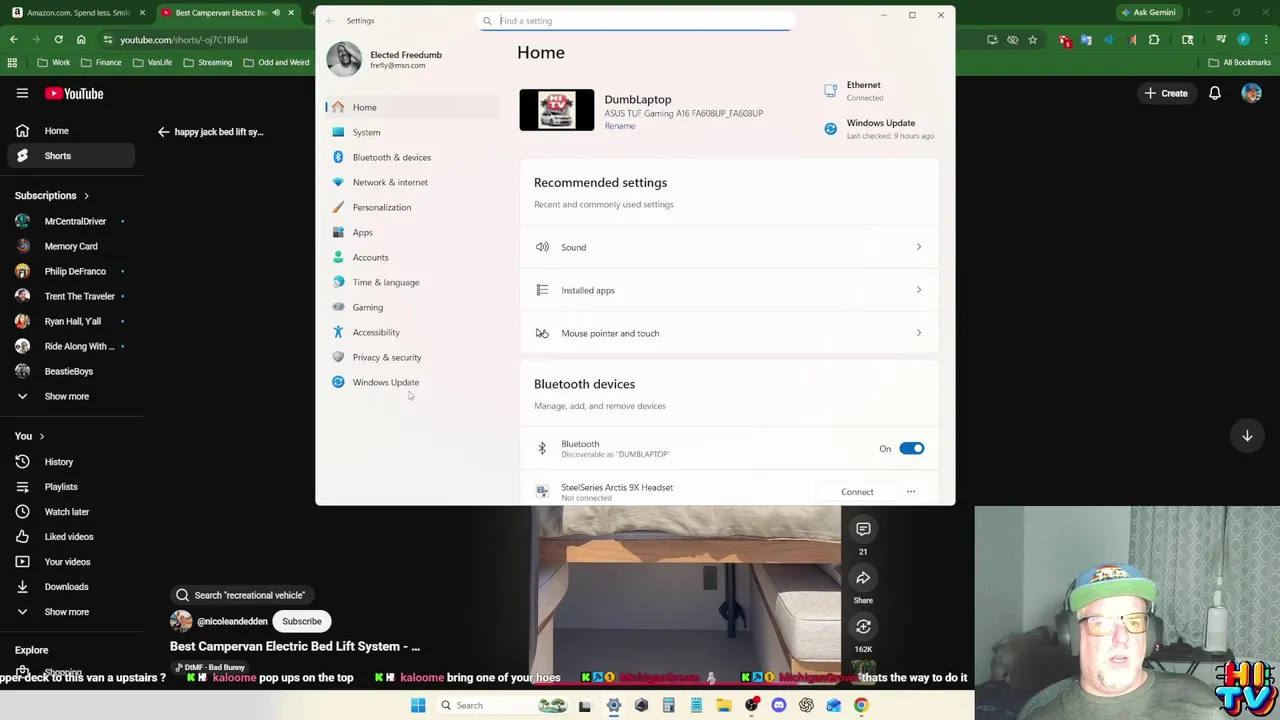Select System in Settings sidebar
Image resolution: width=1280 pixels, height=720 pixels.
(412, 132)
